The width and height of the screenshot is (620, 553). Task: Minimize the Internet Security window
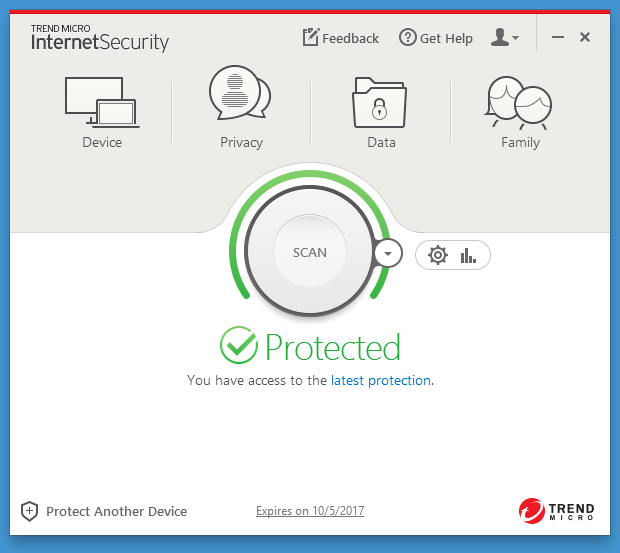tap(558, 38)
